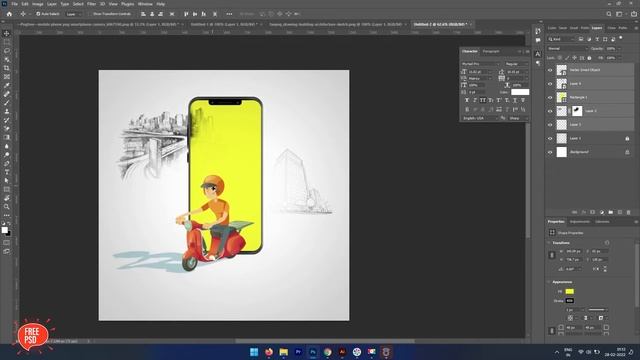Hide the Rectangle 1 layer
The width and height of the screenshot is (640, 360).
[x=550, y=98]
